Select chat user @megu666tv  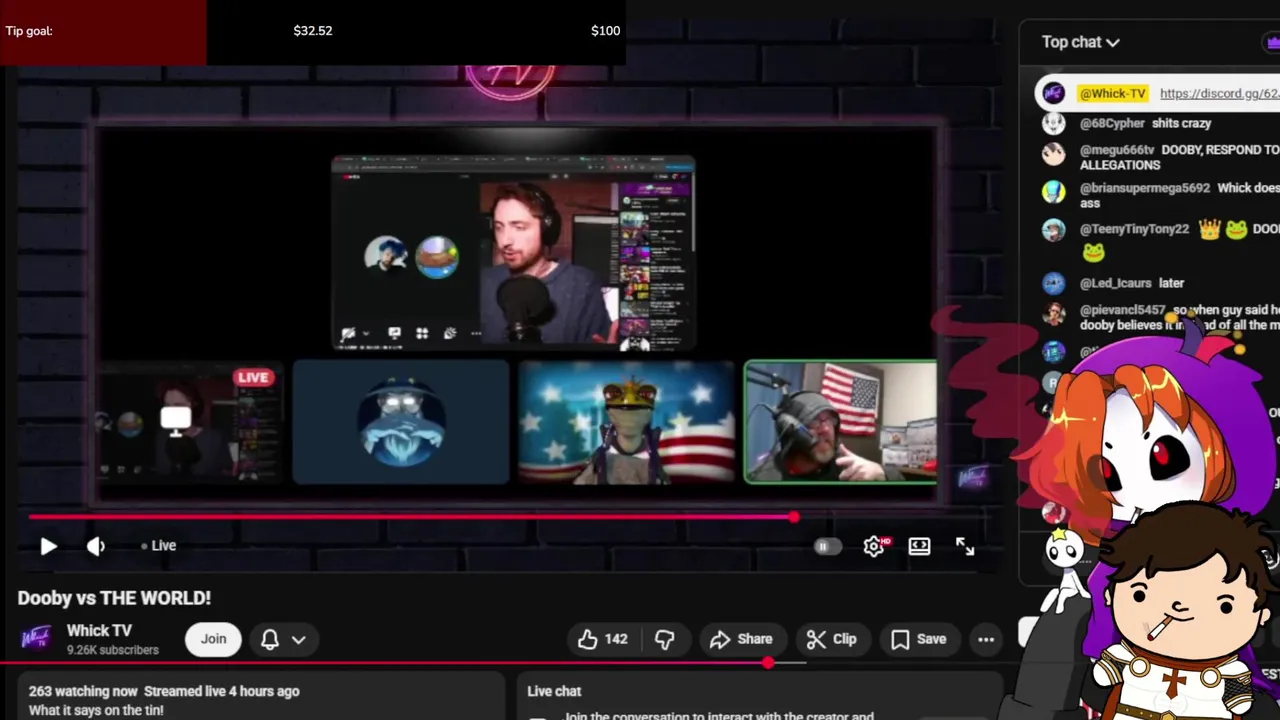point(1117,149)
